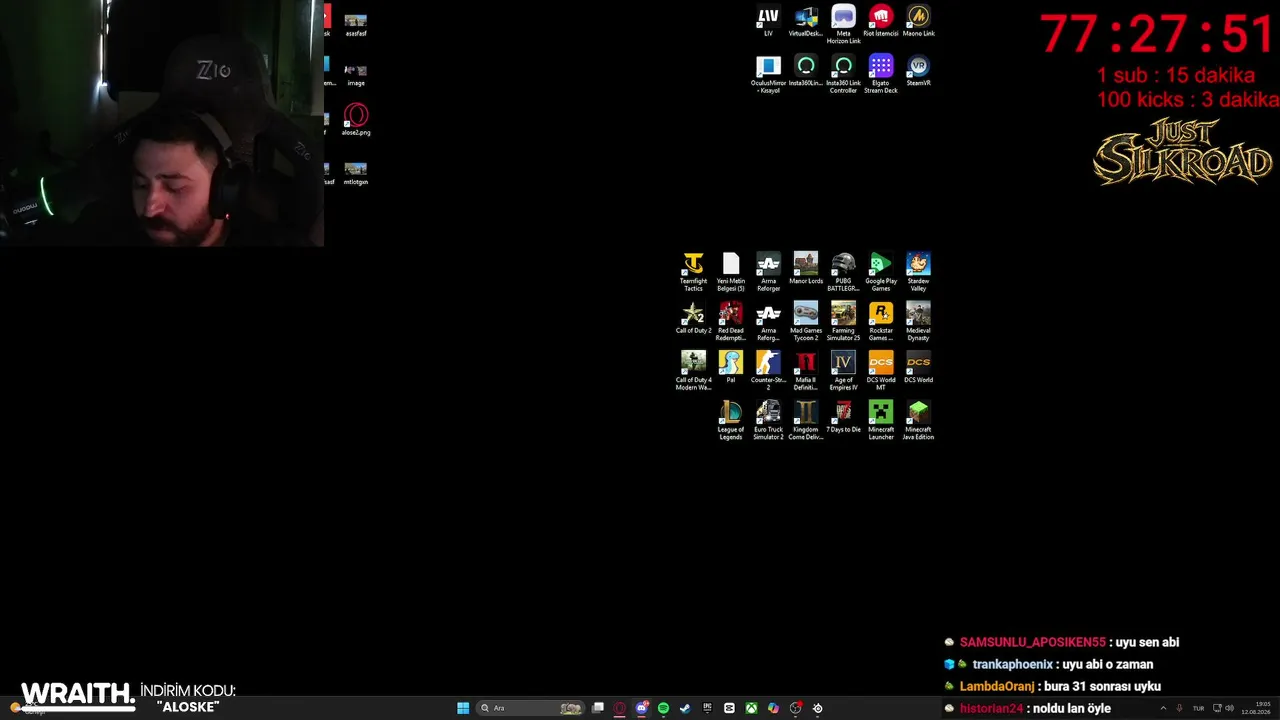
Task: Open Meta Horizon Link shortcut
Action: (843, 24)
